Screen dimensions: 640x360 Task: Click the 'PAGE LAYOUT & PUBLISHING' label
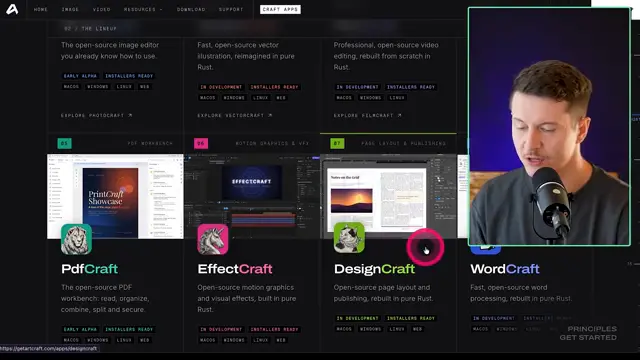click(x=403, y=144)
